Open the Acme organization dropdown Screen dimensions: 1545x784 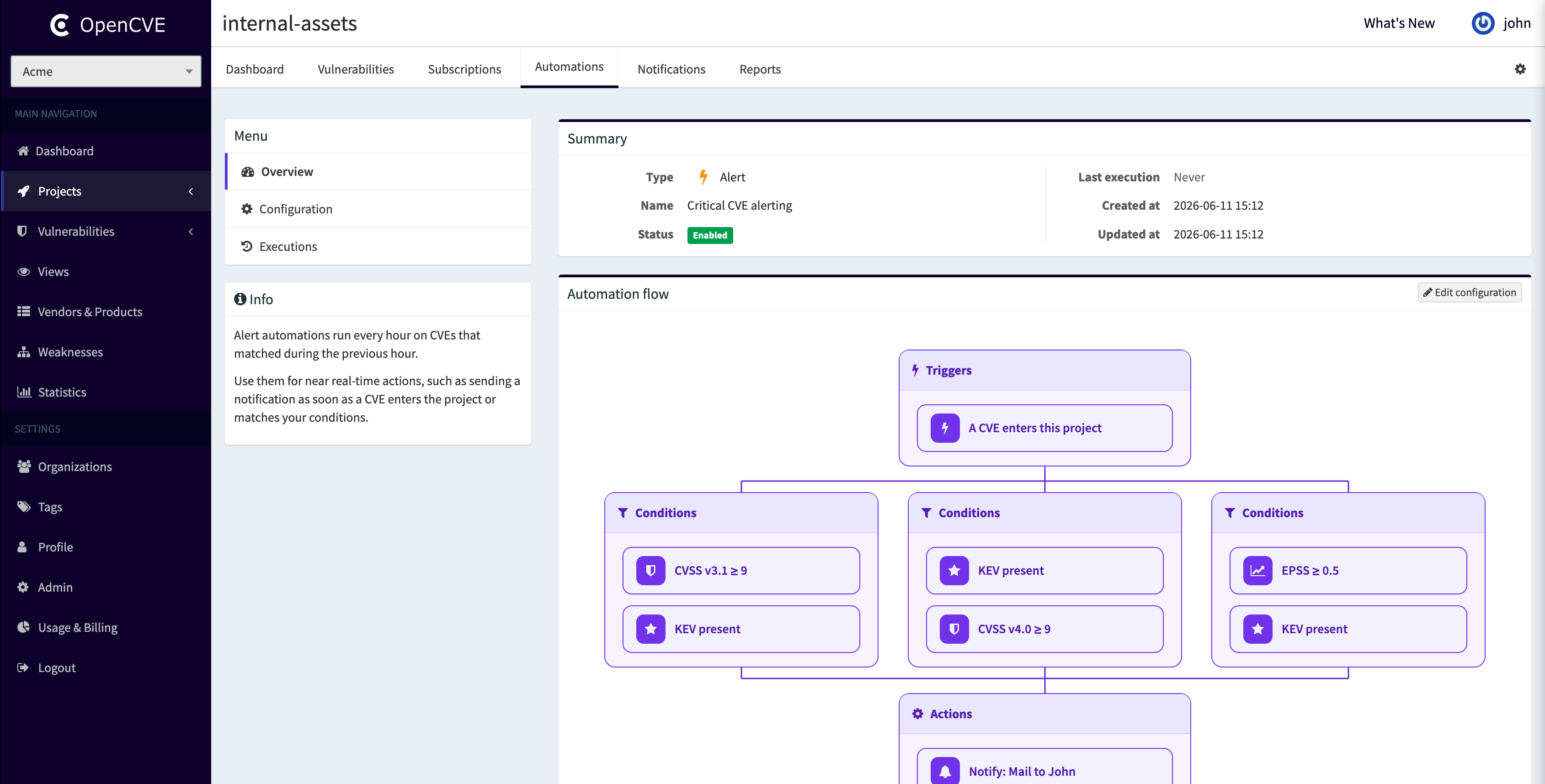point(106,71)
